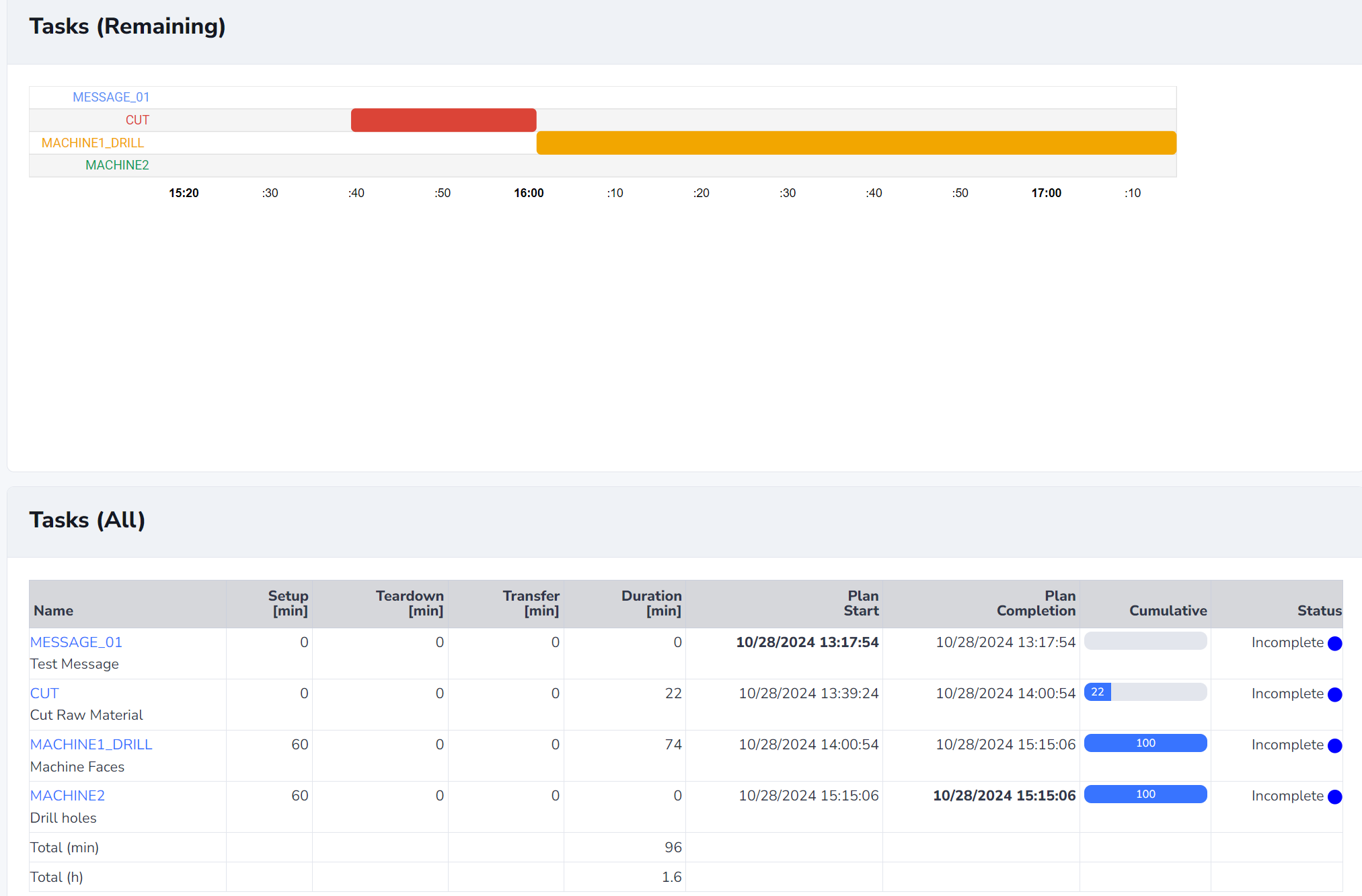Click the blue status dot for MACHINE2
The image size is (1362, 896).
[x=1335, y=796]
